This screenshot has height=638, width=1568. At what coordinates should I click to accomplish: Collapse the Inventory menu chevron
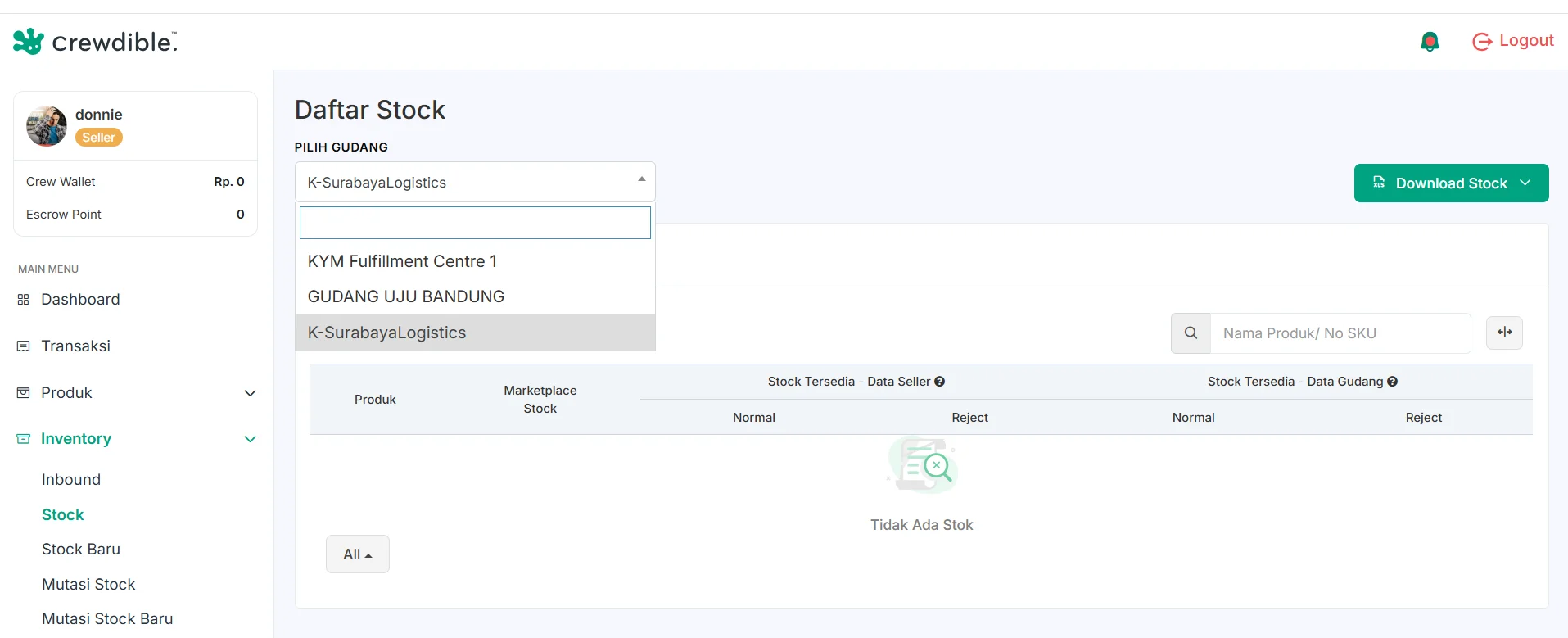point(251,439)
